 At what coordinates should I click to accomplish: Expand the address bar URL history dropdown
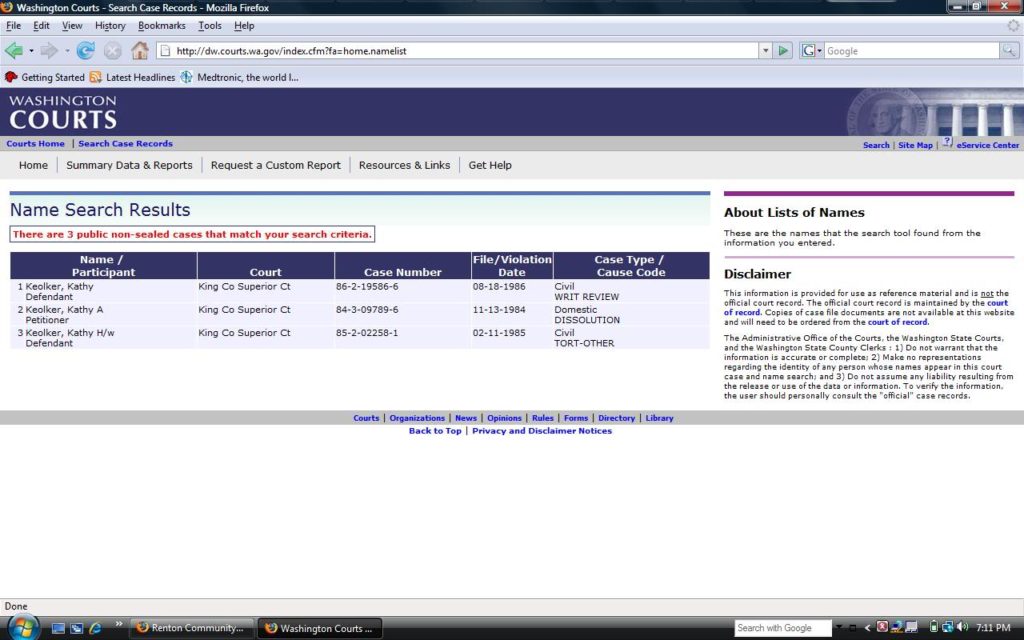(x=765, y=51)
